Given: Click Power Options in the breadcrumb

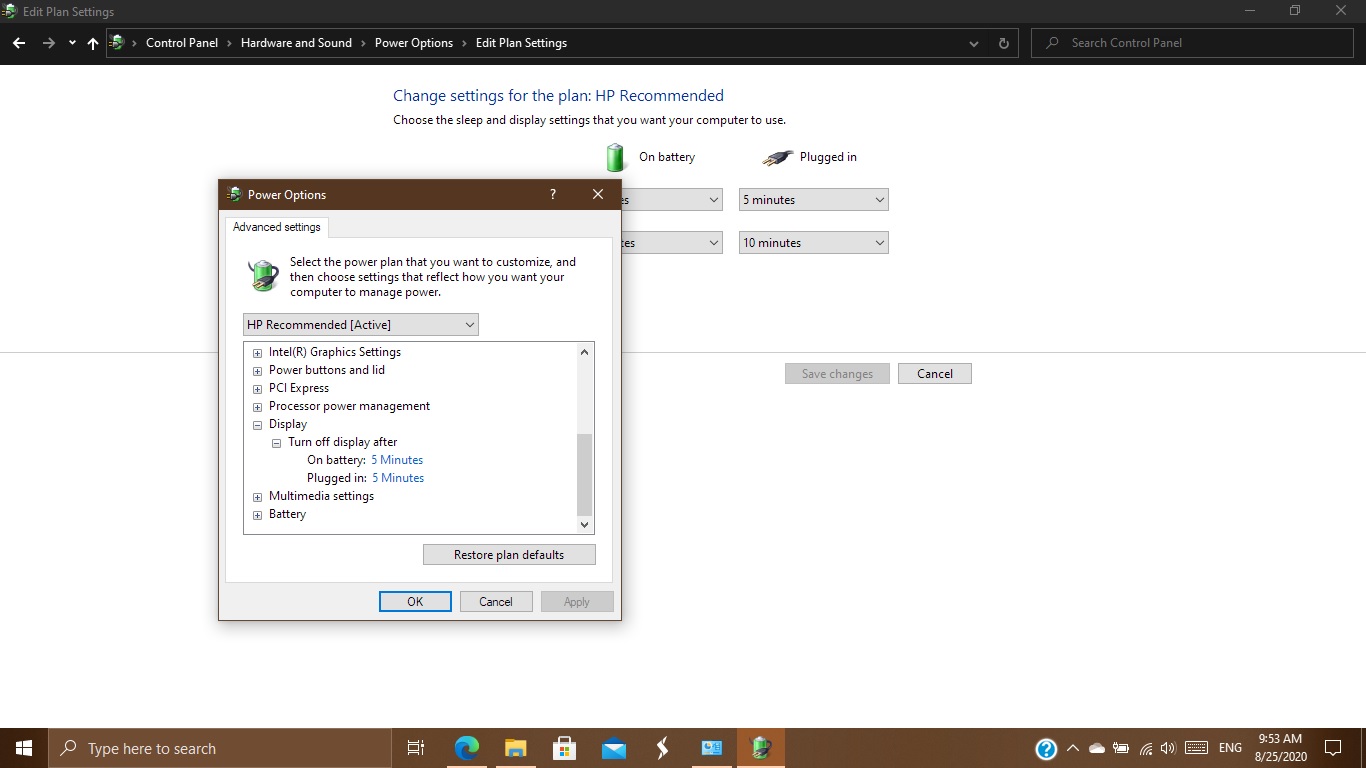Looking at the screenshot, I should coord(414,43).
